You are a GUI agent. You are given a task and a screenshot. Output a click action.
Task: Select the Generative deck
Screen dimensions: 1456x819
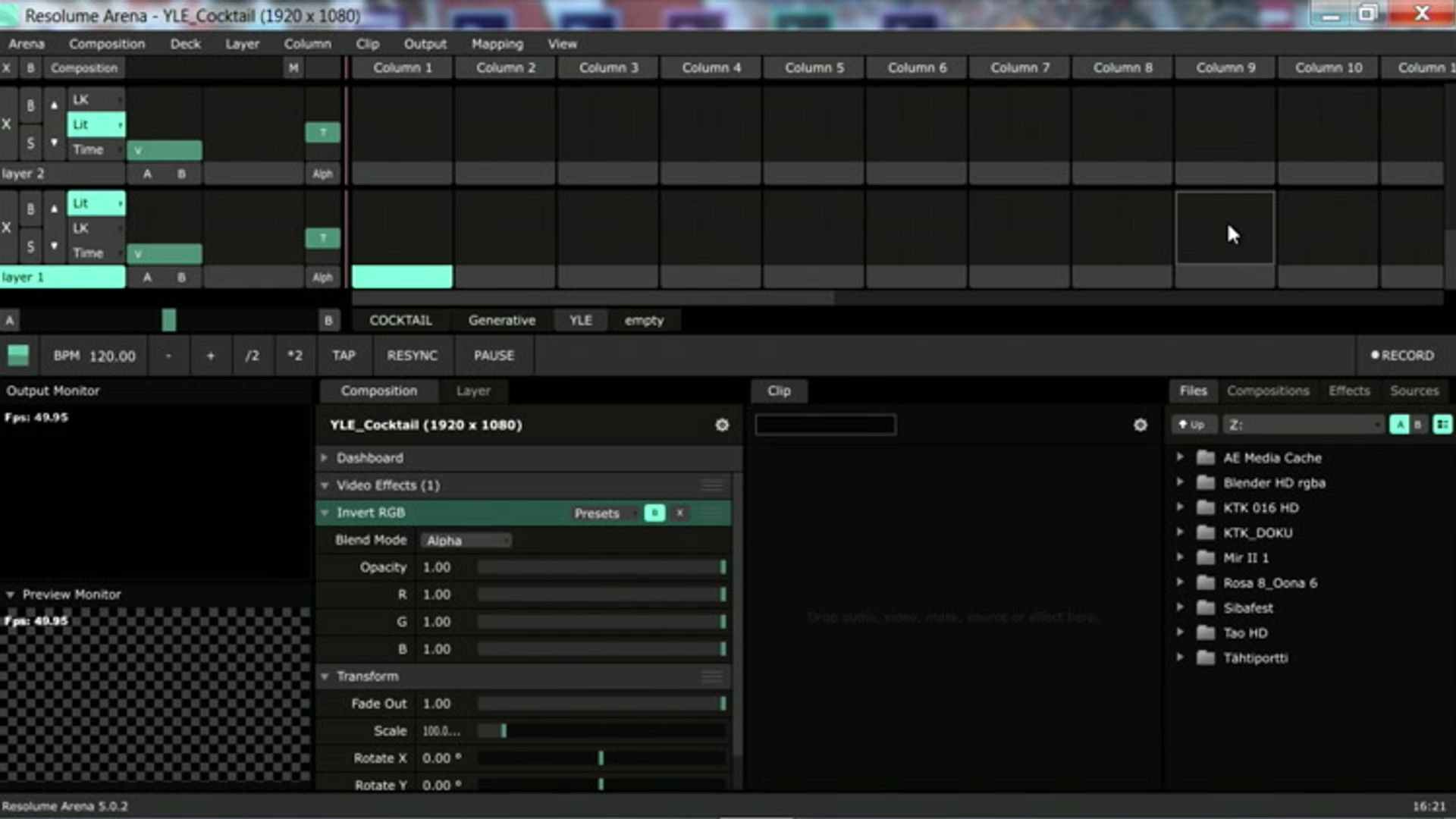tap(501, 321)
